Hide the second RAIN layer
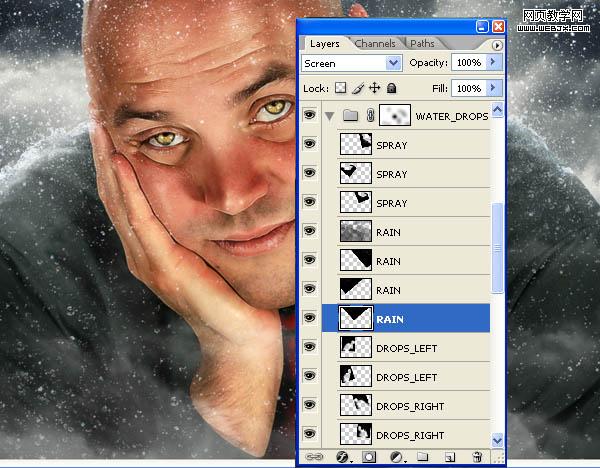This screenshot has height=468, width=600. click(310, 260)
